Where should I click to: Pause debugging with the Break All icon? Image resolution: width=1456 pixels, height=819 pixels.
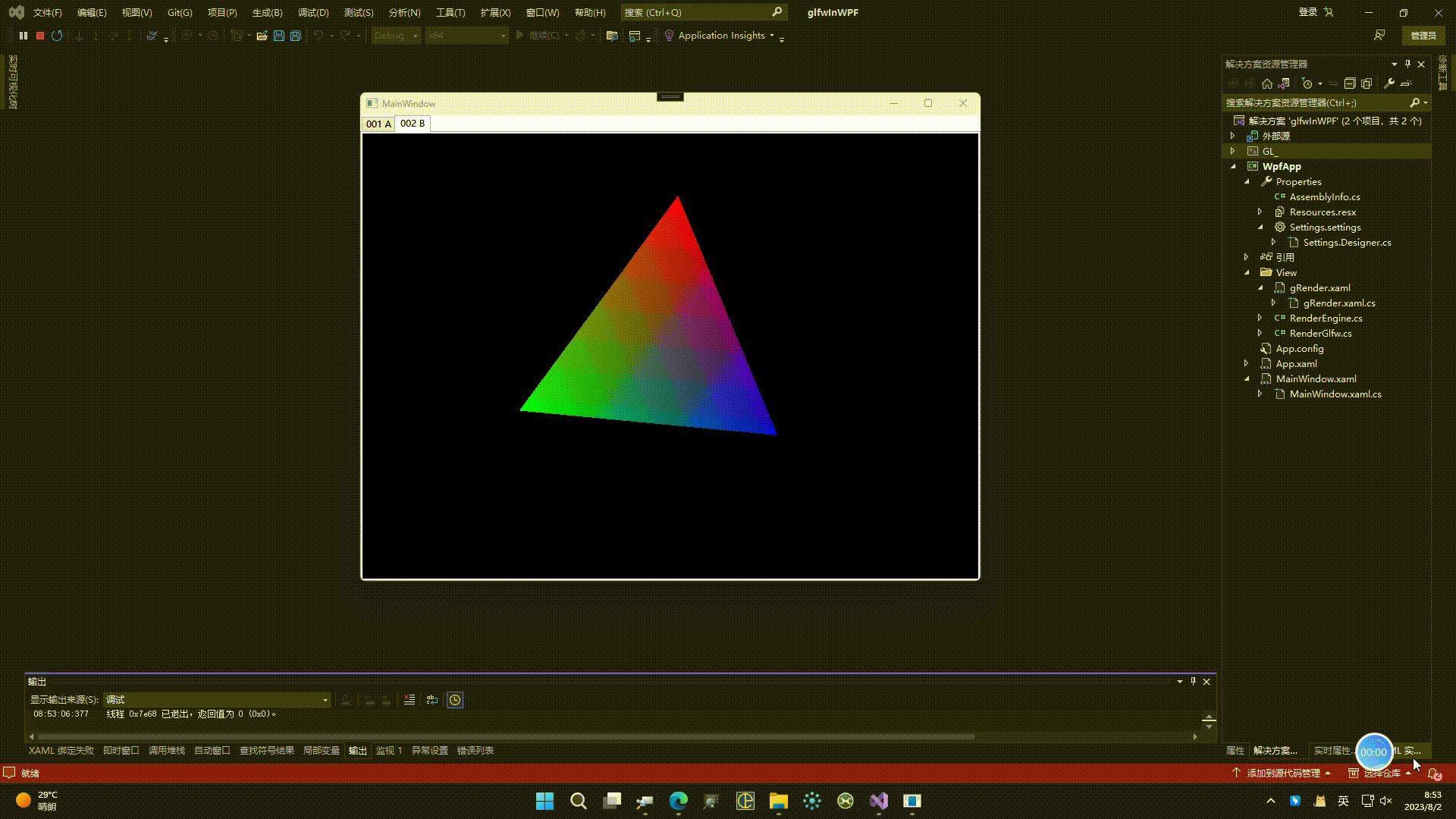pos(23,35)
